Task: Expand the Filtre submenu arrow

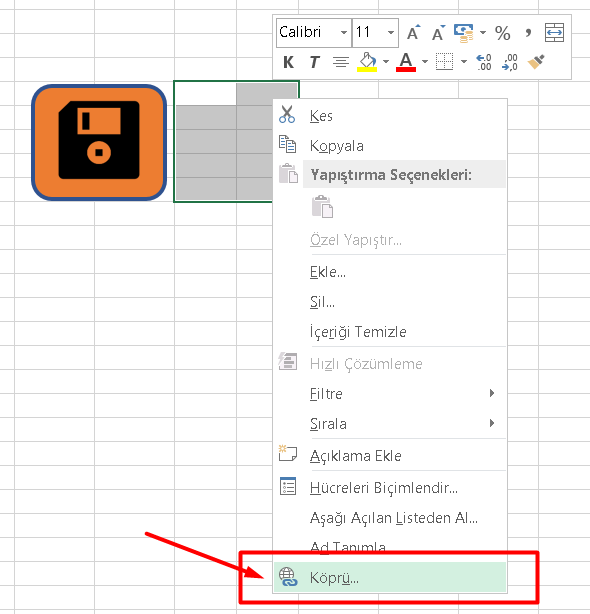Action: (x=492, y=393)
